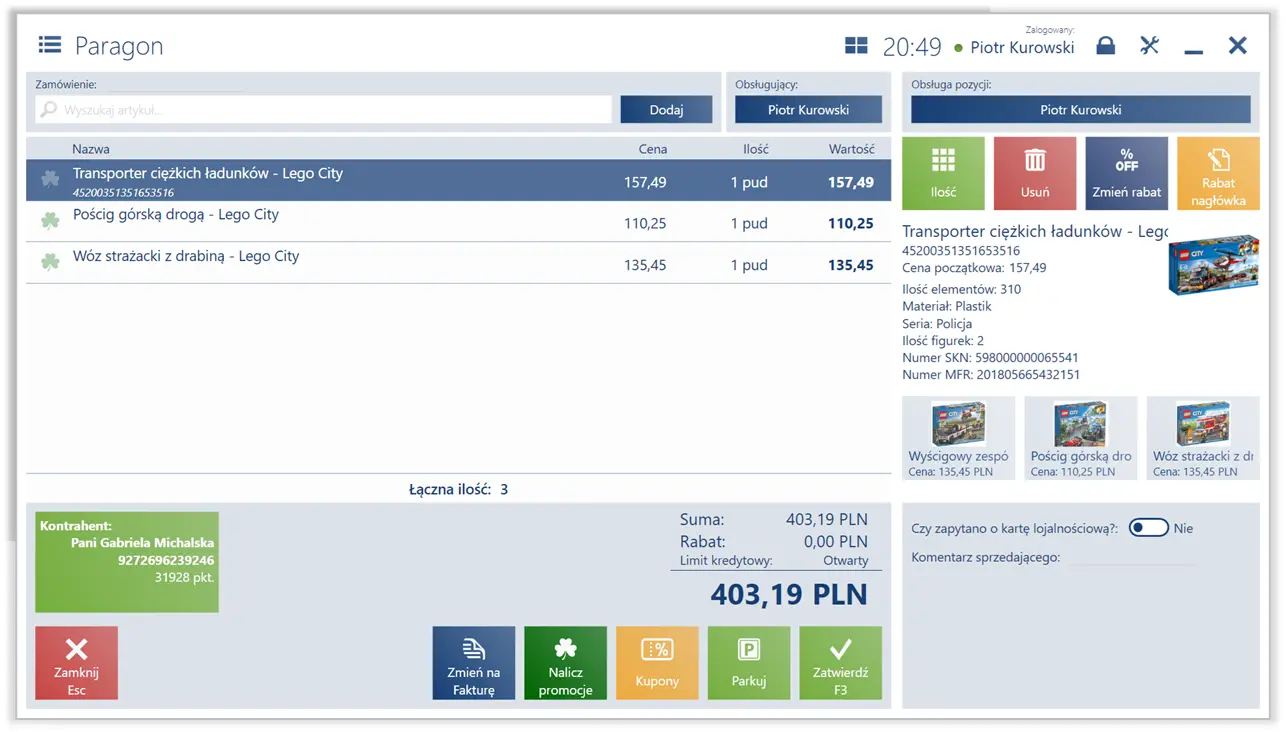Click the clock showing 20:49
The height and width of the screenshot is (732, 1286).
[912, 46]
